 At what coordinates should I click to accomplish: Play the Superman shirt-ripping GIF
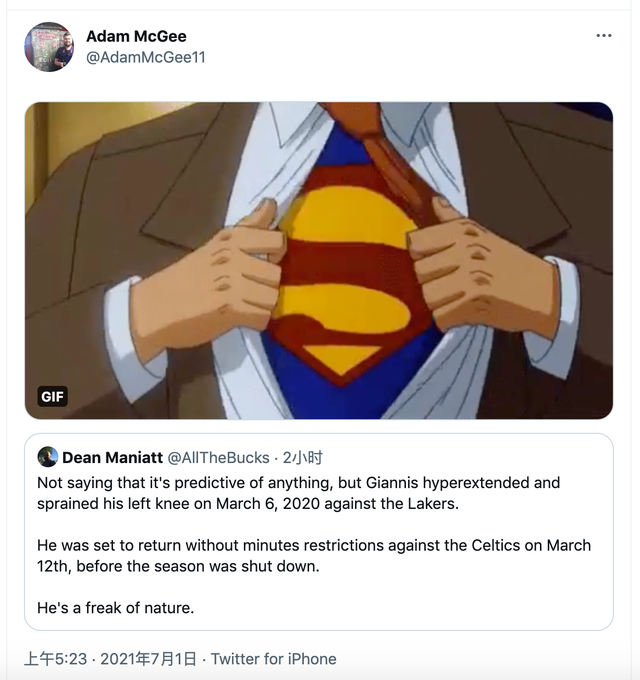[x=318, y=260]
